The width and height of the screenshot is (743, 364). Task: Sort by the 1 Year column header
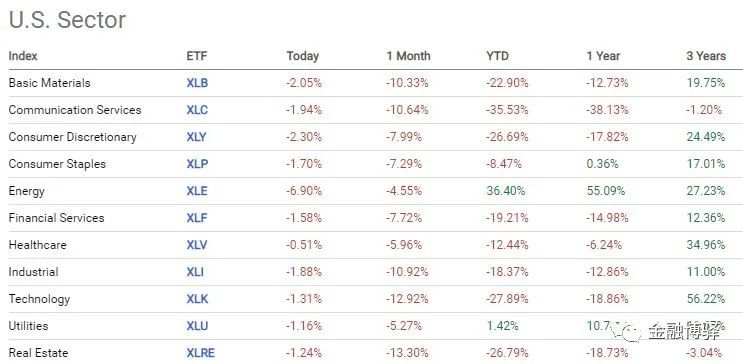coord(603,56)
